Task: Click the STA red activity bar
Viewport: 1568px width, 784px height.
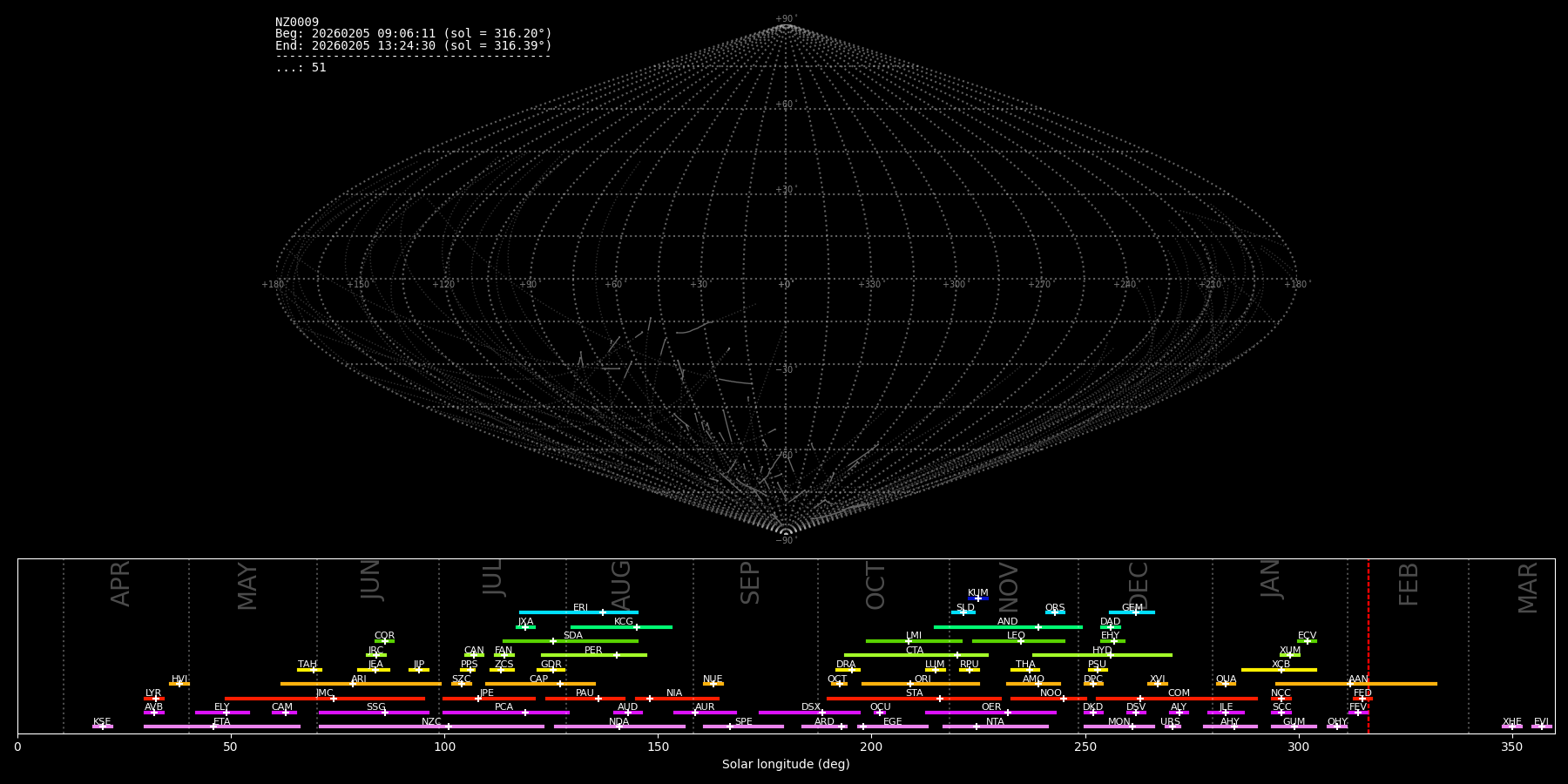Action: (x=914, y=699)
